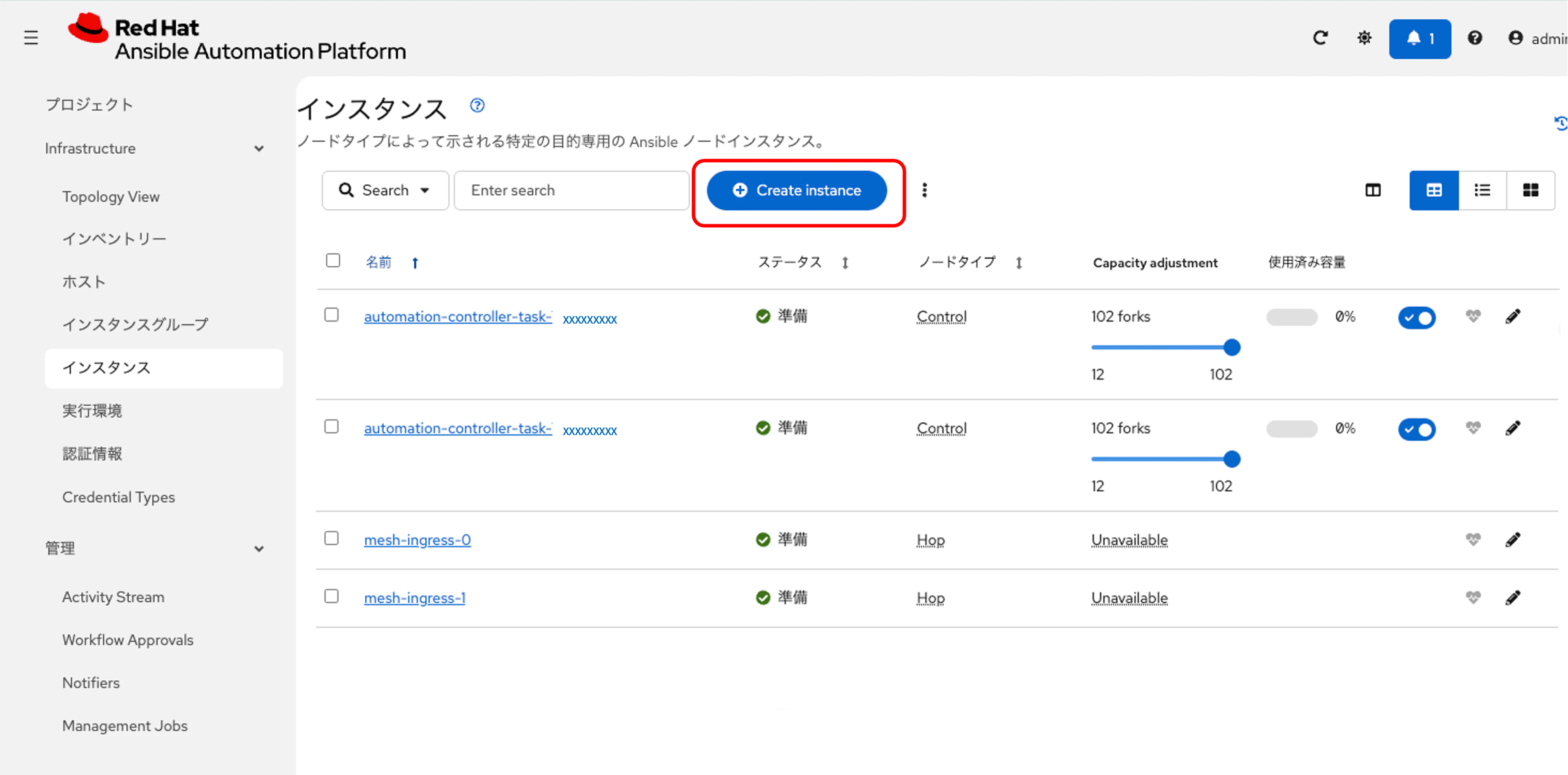Open Activity Stream in the sidebar

tap(113, 597)
